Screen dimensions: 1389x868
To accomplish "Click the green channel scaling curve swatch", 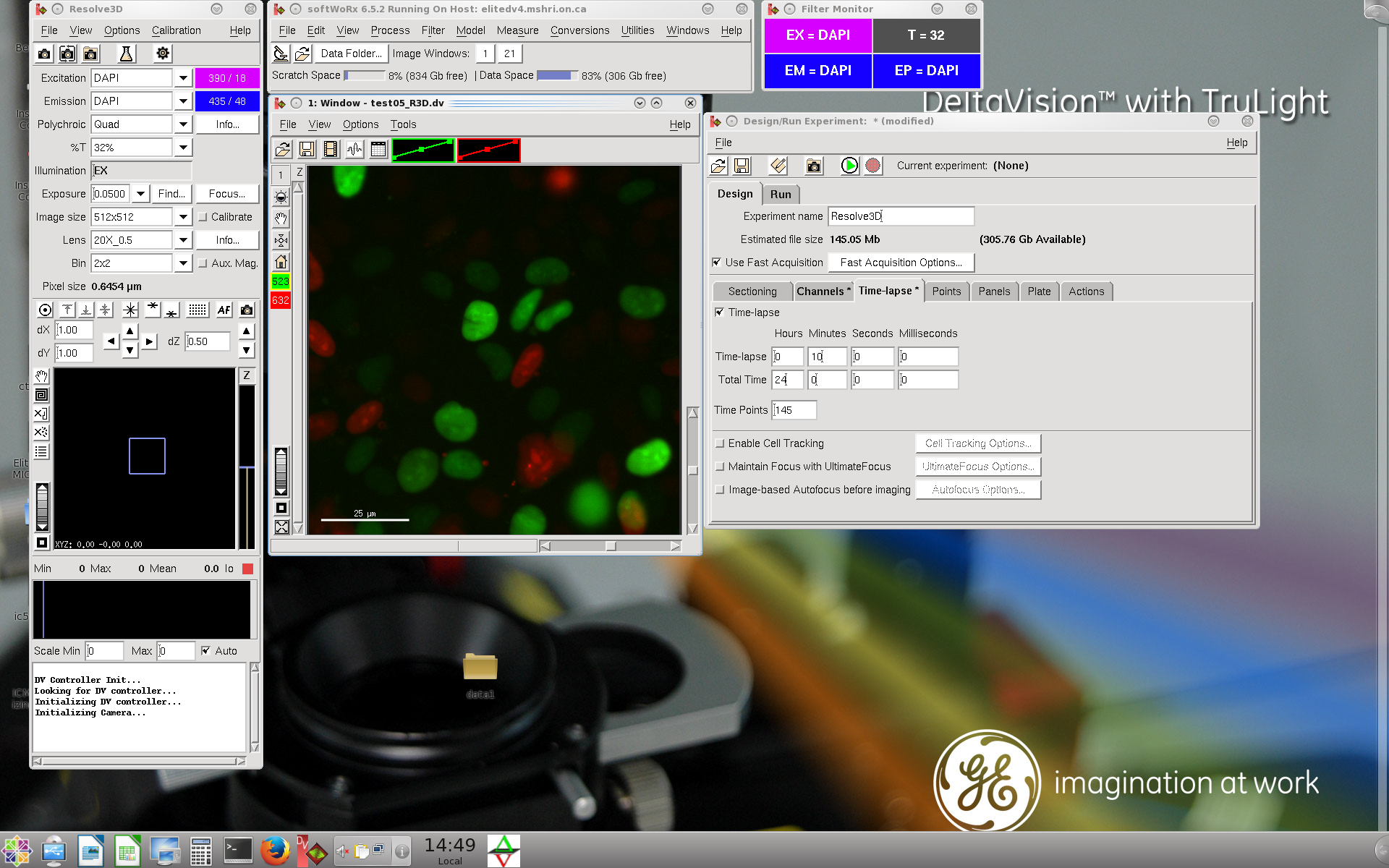I will 423,150.
